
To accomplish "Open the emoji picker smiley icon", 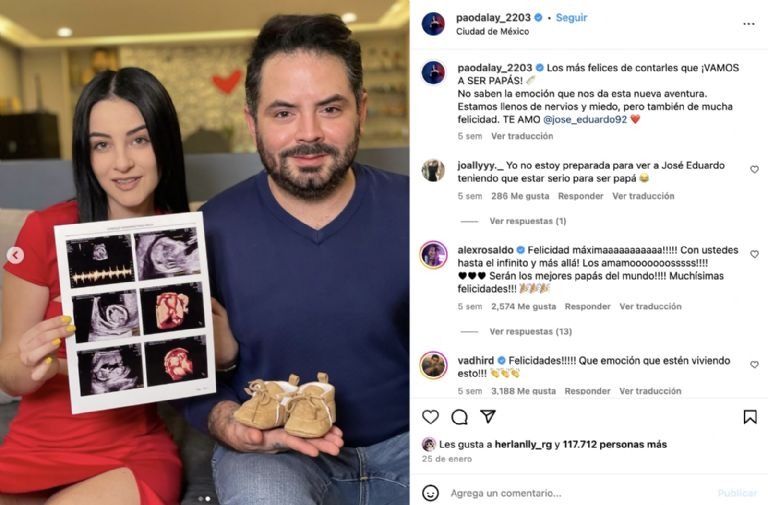I will coord(431,493).
